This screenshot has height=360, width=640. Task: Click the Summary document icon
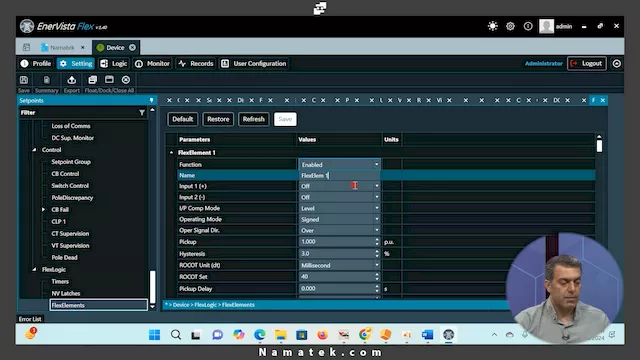(x=47, y=80)
